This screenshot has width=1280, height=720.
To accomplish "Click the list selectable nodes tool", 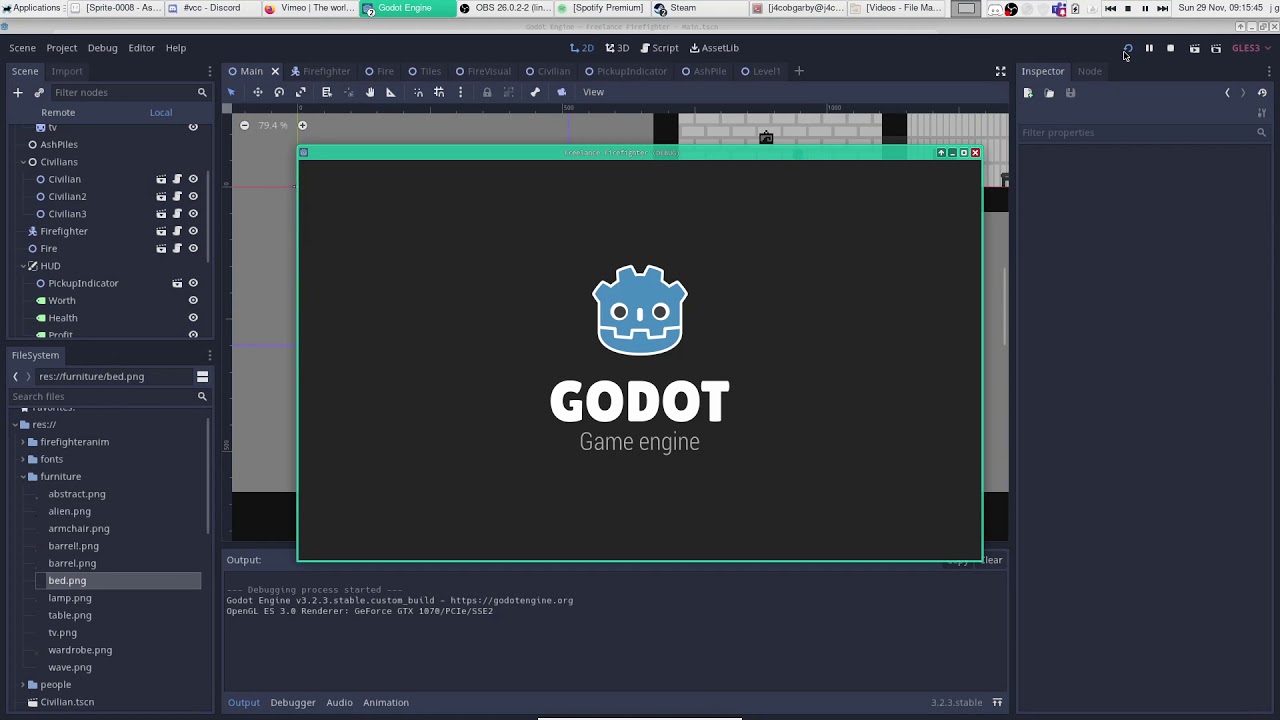I will pos(326,92).
